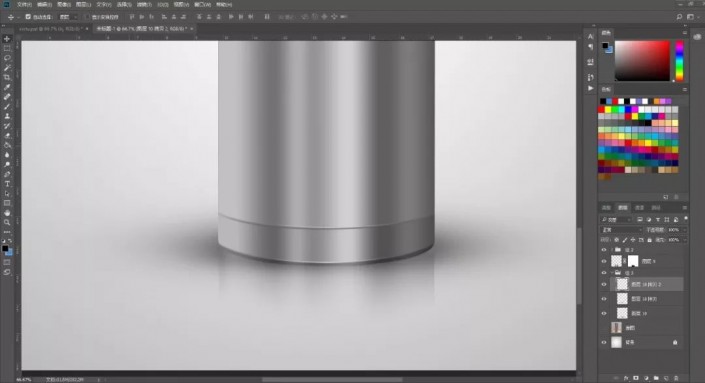Select the Magic Wand tool
Viewport: 705px width, 383px height.
click(7, 68)
